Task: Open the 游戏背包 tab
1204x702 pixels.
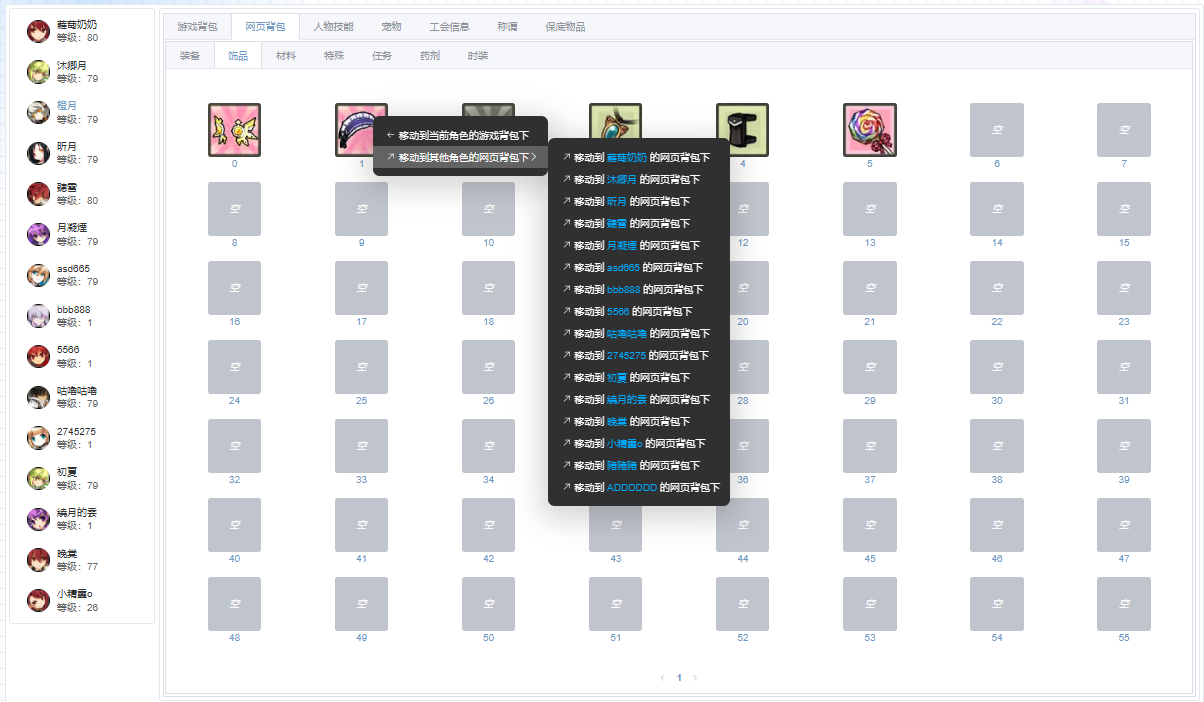Action: (197, 27)
